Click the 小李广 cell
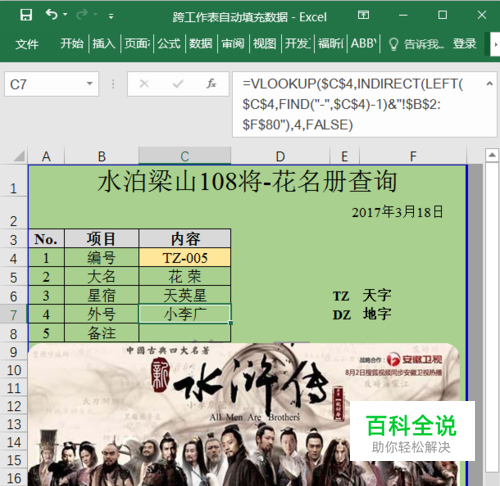Viewport: 500px width, 486px height. (185, 314)
